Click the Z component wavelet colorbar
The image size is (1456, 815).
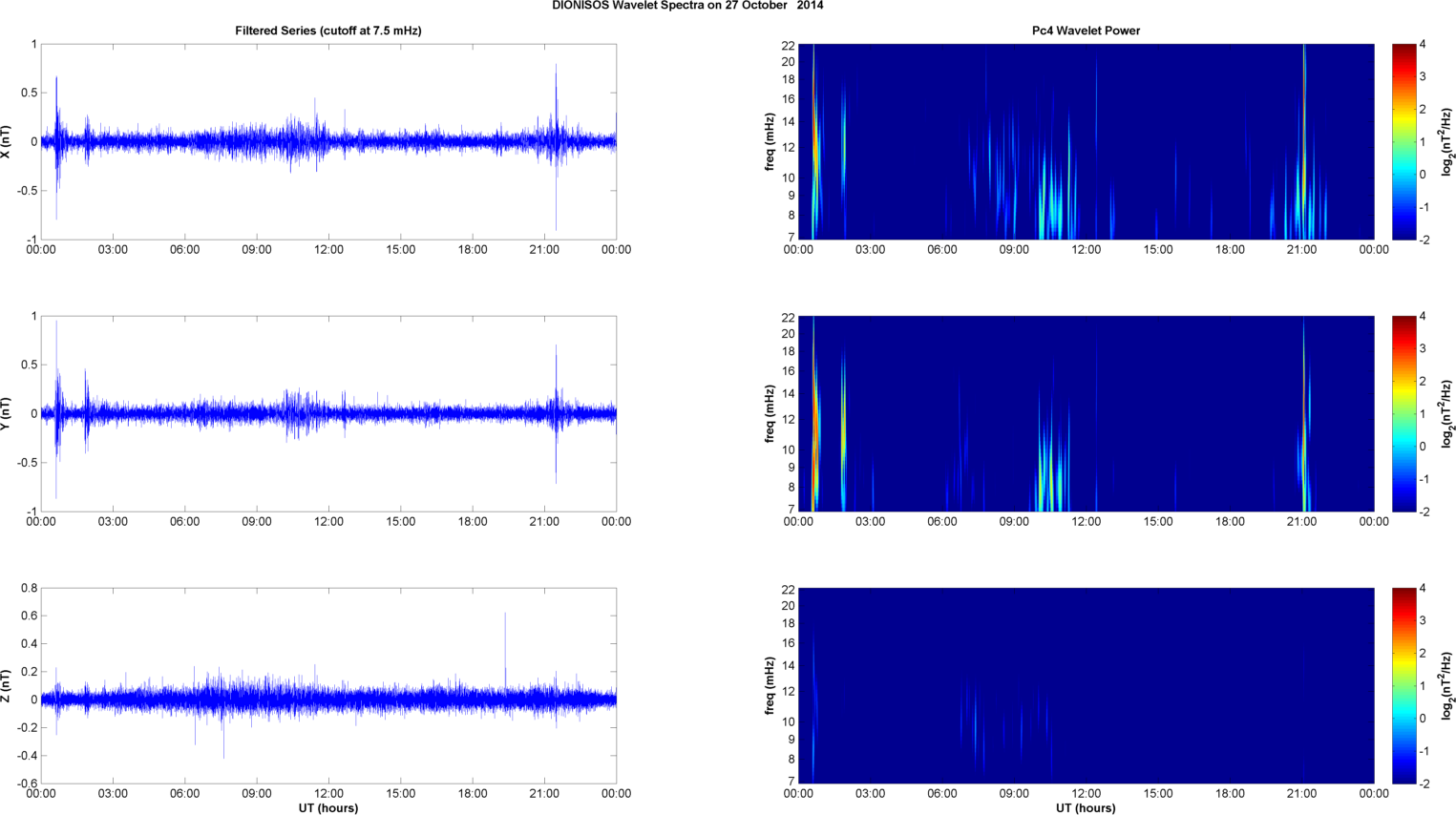tap(1403, 685)
